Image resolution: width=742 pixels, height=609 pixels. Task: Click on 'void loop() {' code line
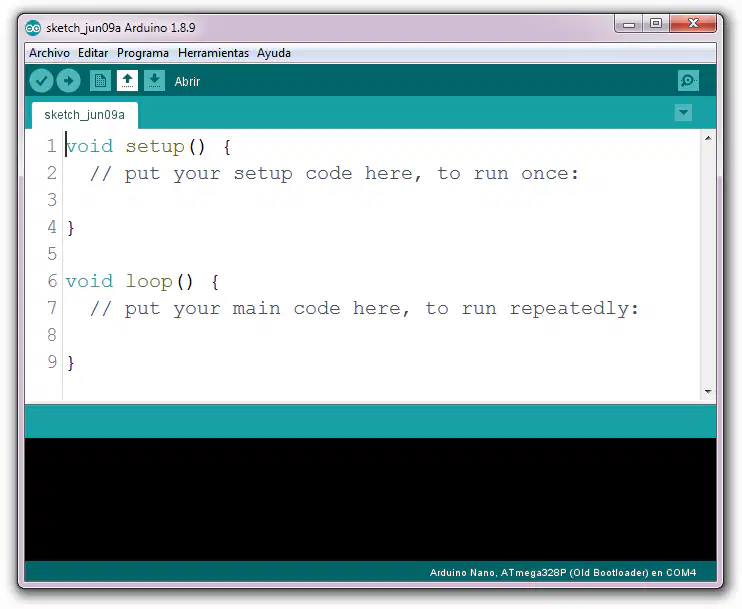click(142, 282)
